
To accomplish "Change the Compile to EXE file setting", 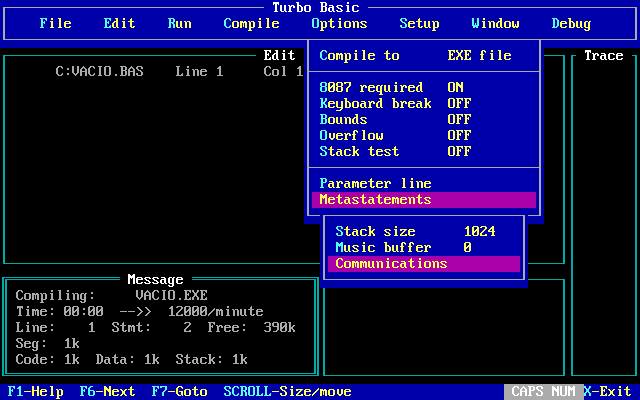I will (x=424, y=56).
